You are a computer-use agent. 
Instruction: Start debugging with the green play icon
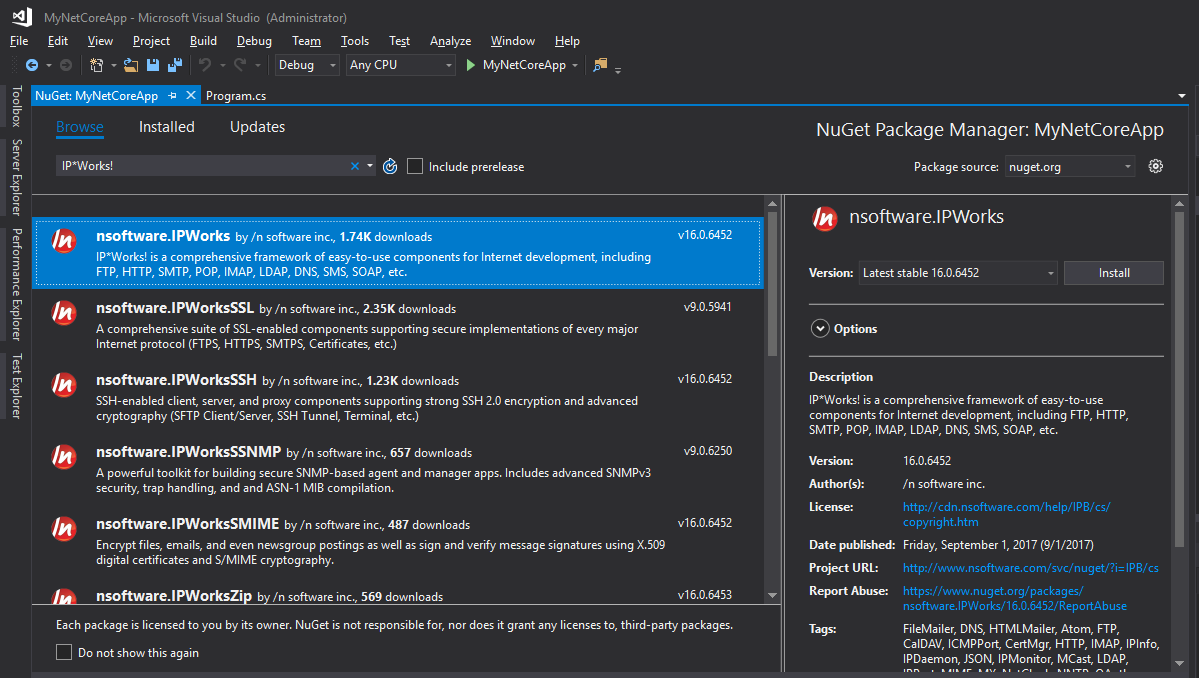470,66
